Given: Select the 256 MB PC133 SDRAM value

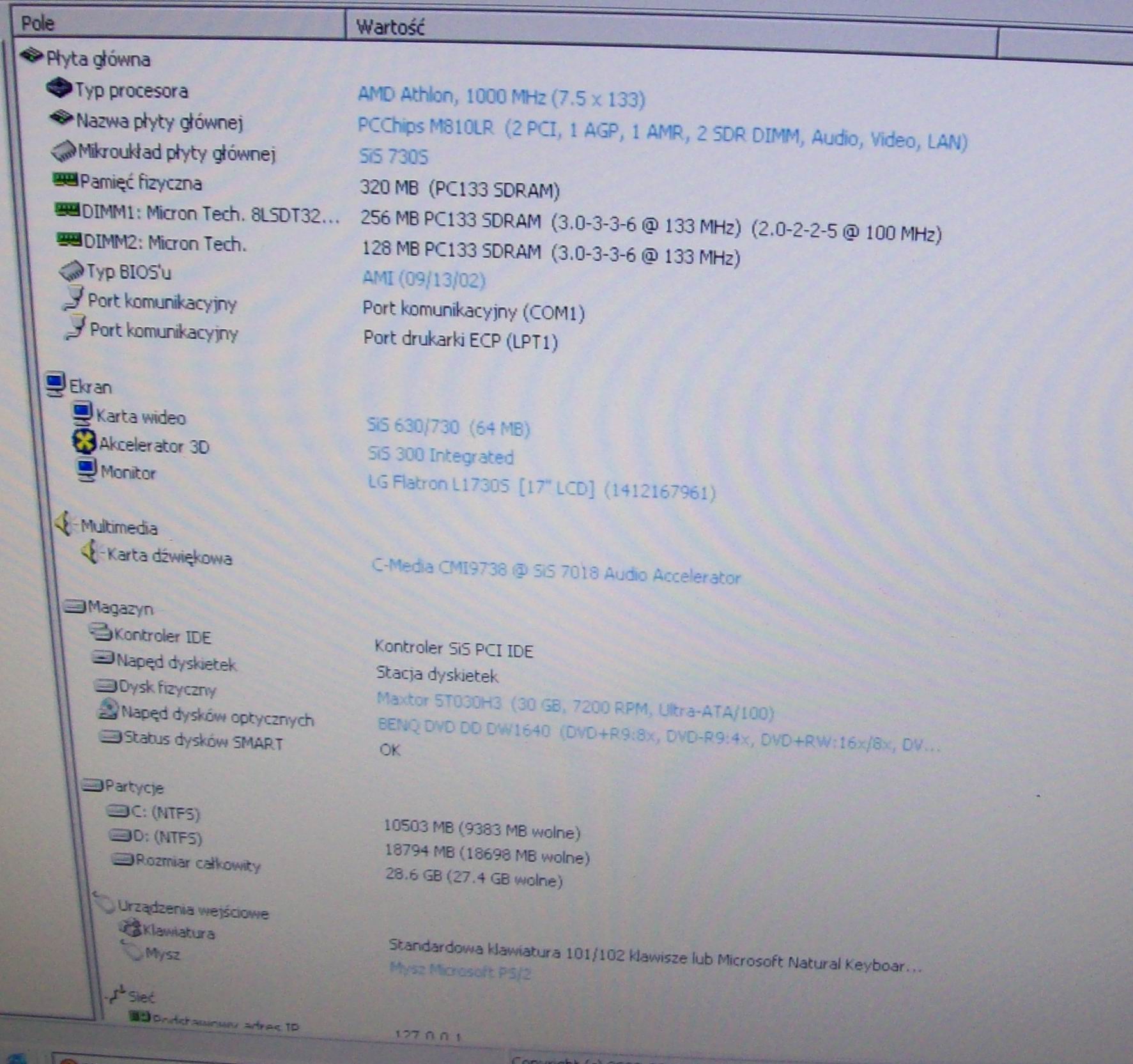Looking at the screenshot, I should point(651,226).
